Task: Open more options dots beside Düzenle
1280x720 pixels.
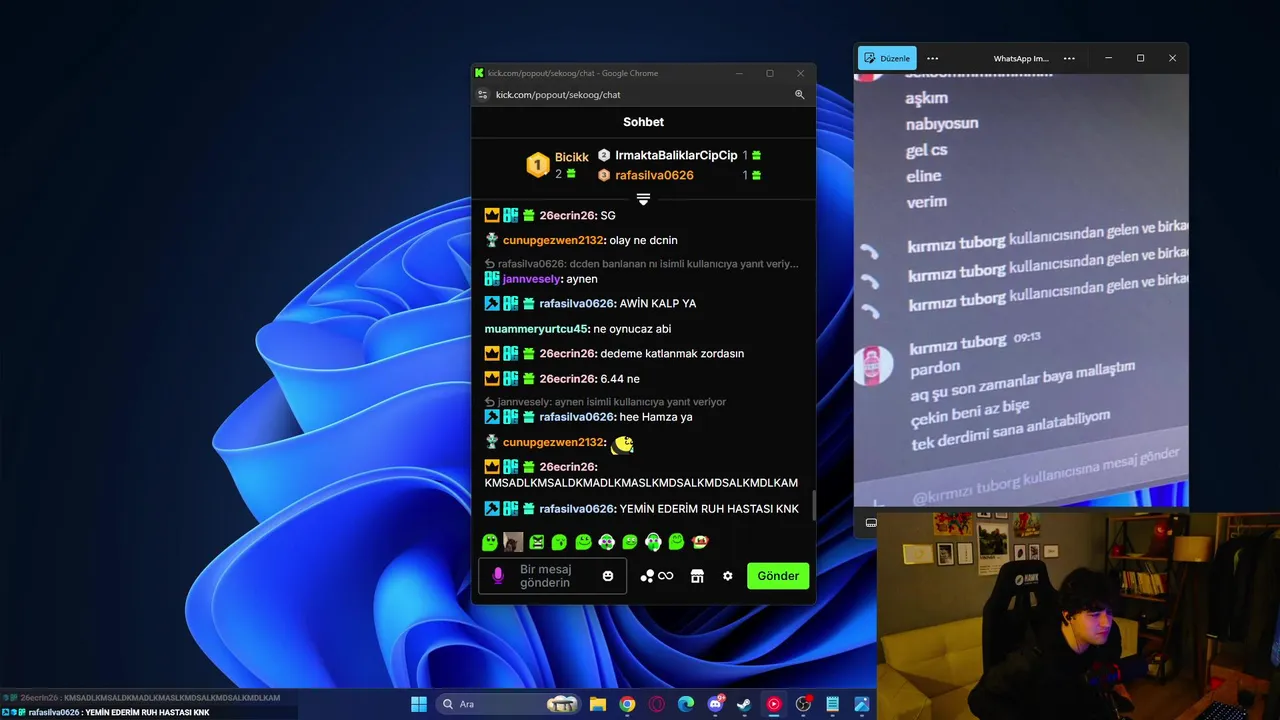Action: pyautogui.click(x=933, y=58)
